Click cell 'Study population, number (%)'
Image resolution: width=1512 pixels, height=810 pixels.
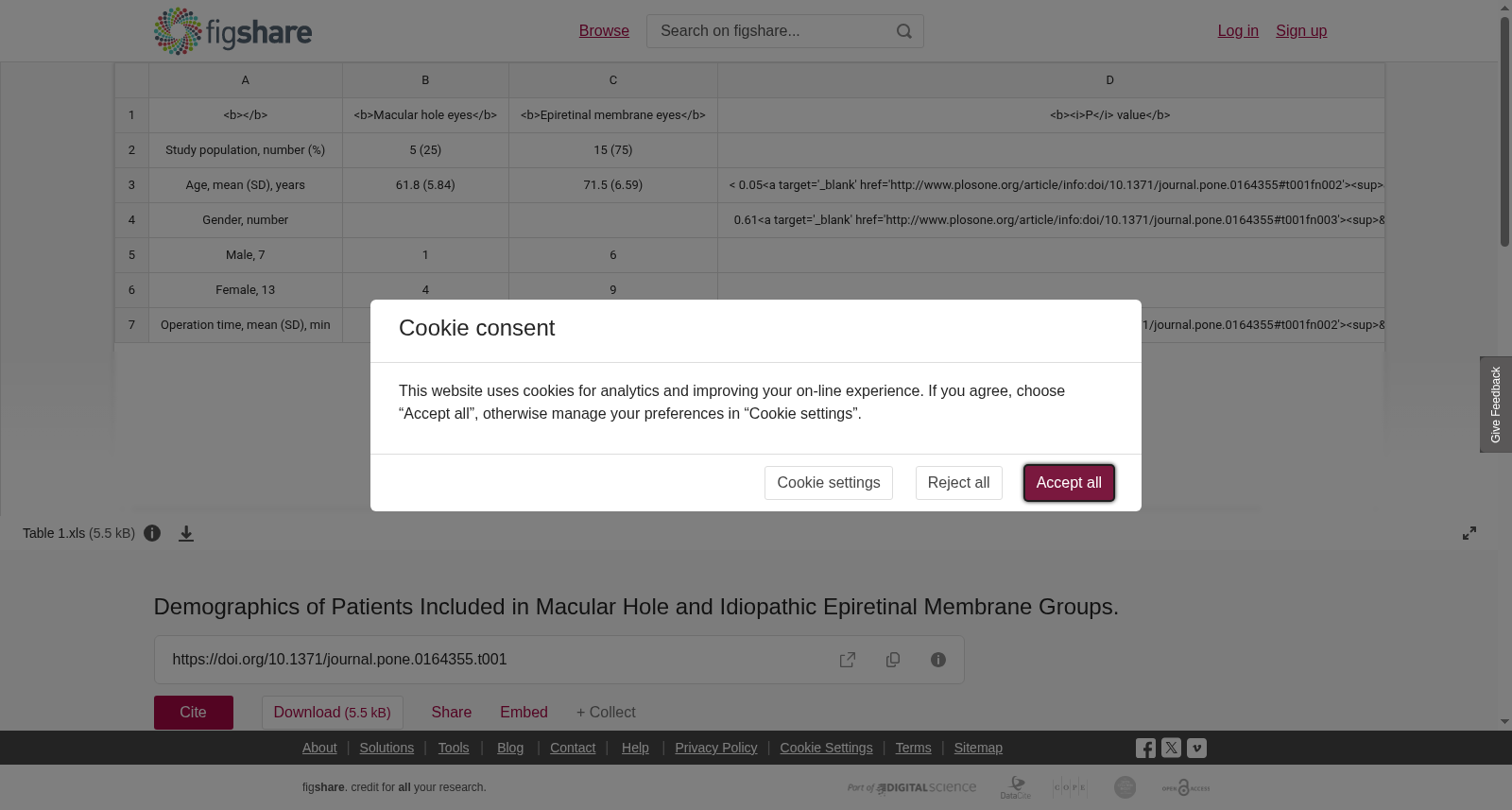(x=246, y=150)
